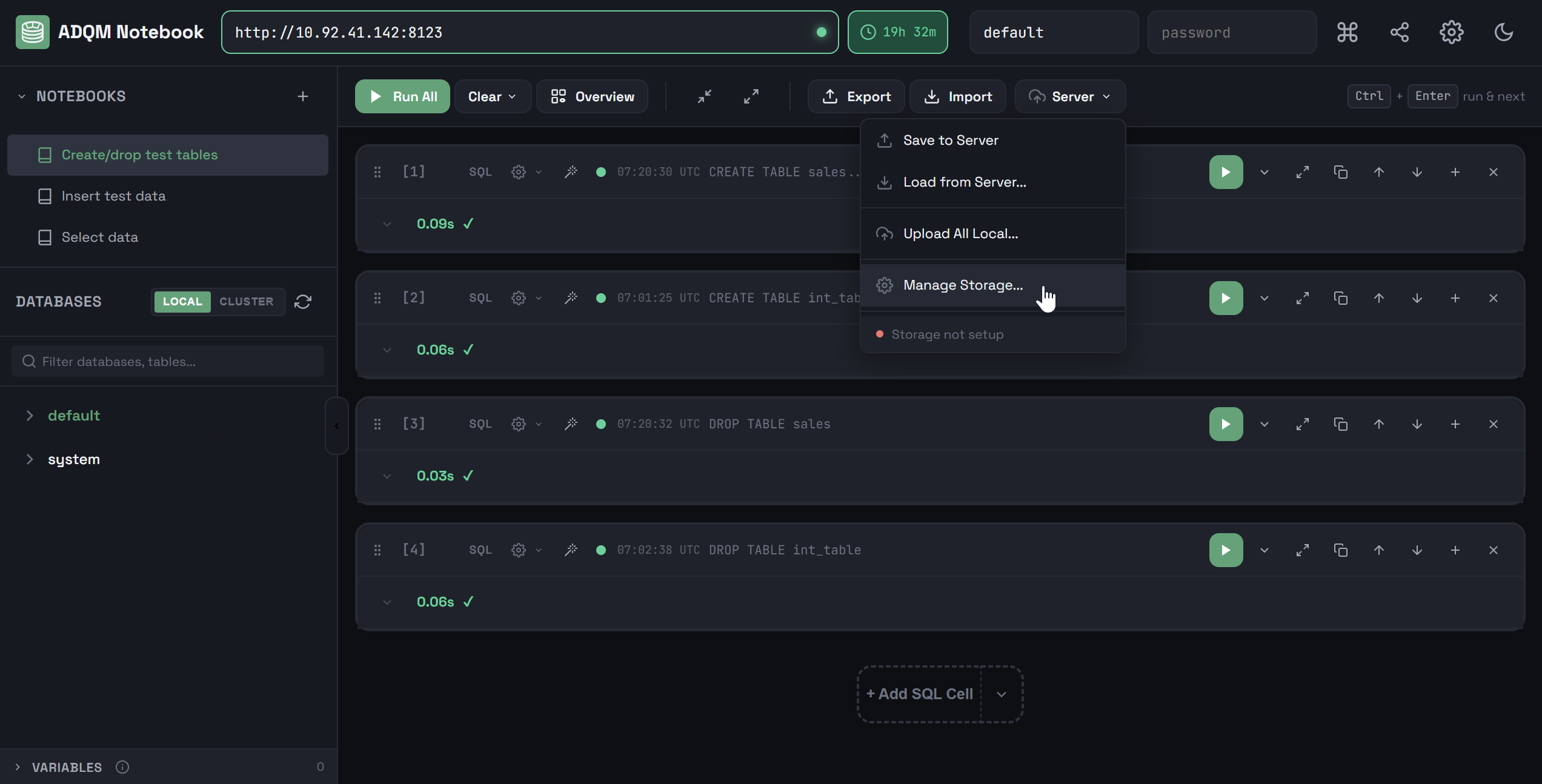
Task: Add cell below cell [4]
Action: pos(1455,550)
